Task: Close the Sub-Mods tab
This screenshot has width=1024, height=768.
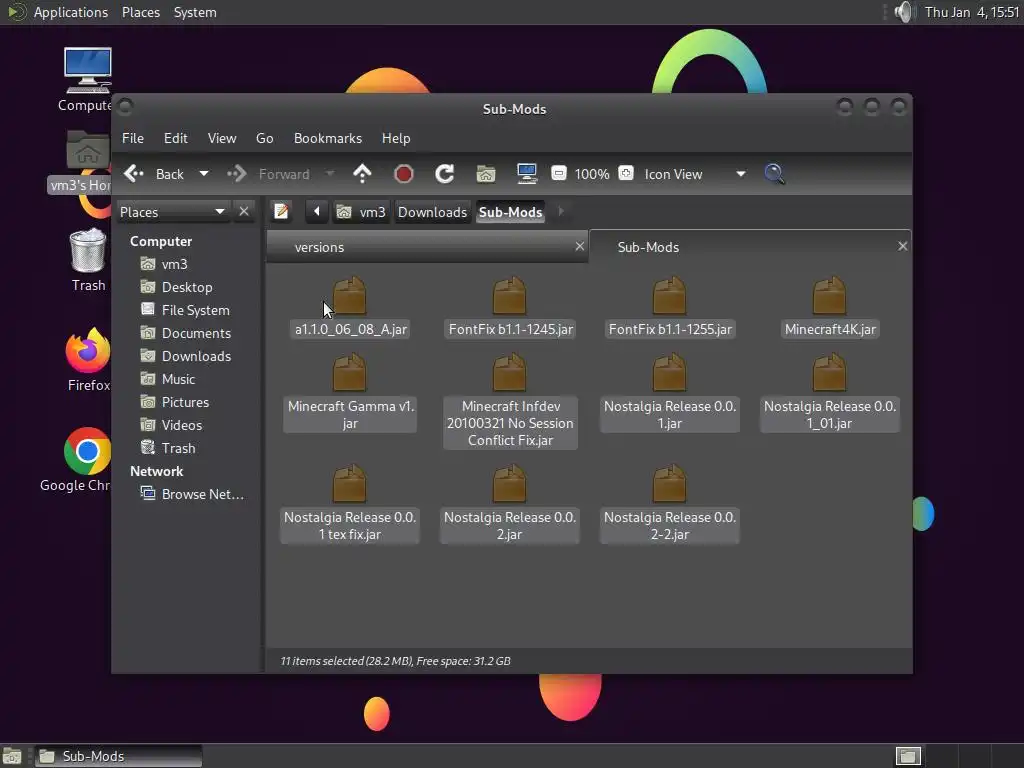Action: [903, 246]
